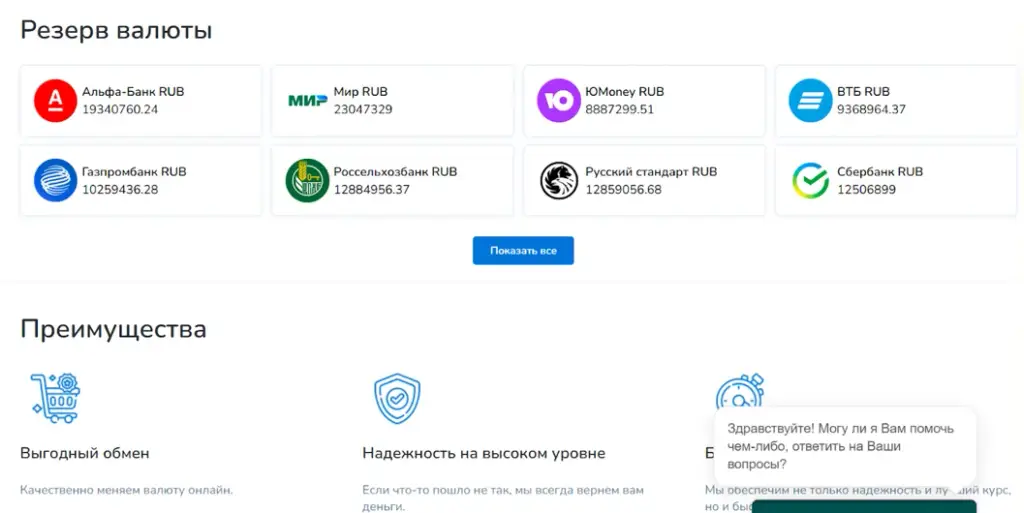Image resolution: width=1024 pixels, height=513 pixels.
Task: Click the dark chat widget bar
Action: (x=864, y=506)
